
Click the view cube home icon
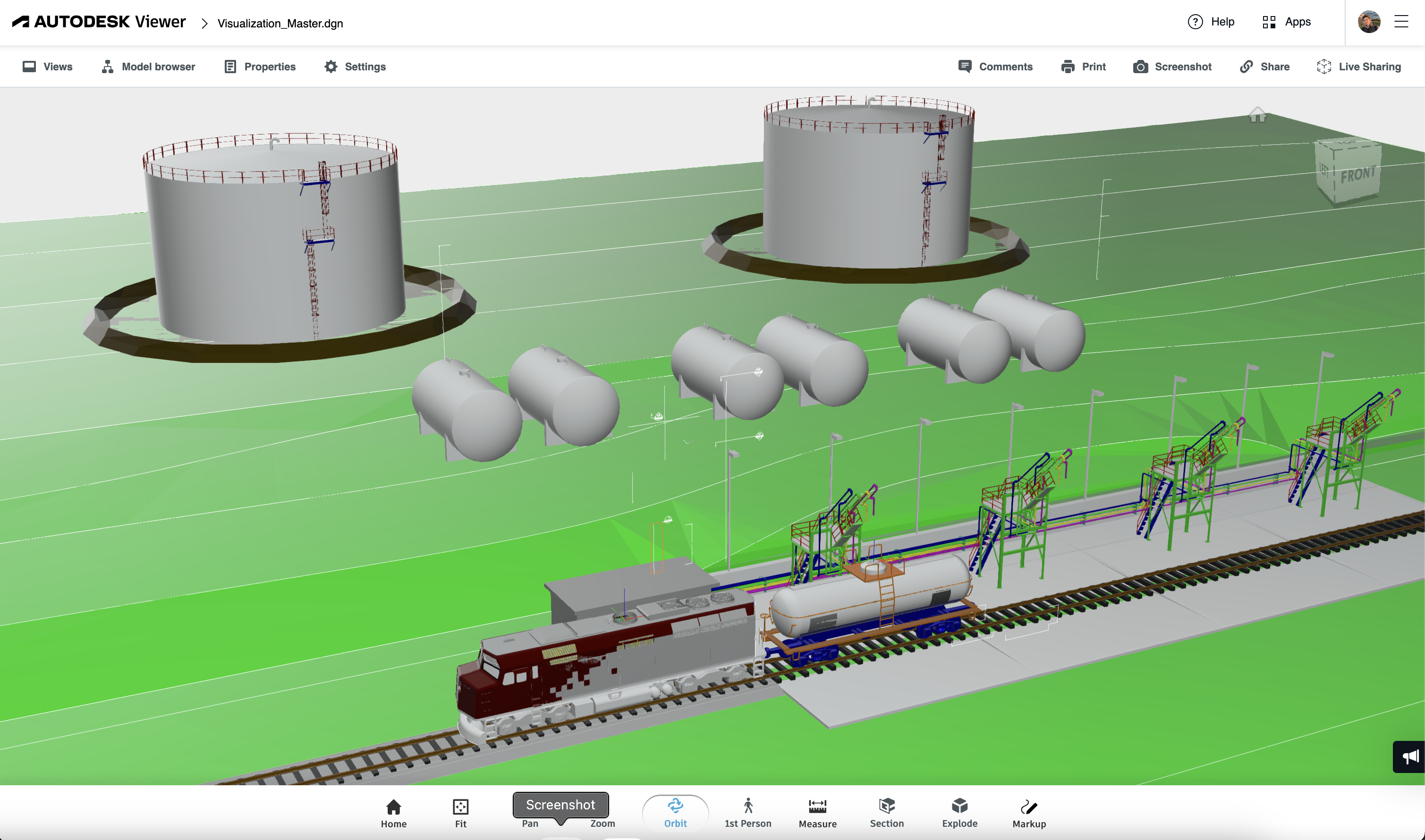pos(1257,115)
